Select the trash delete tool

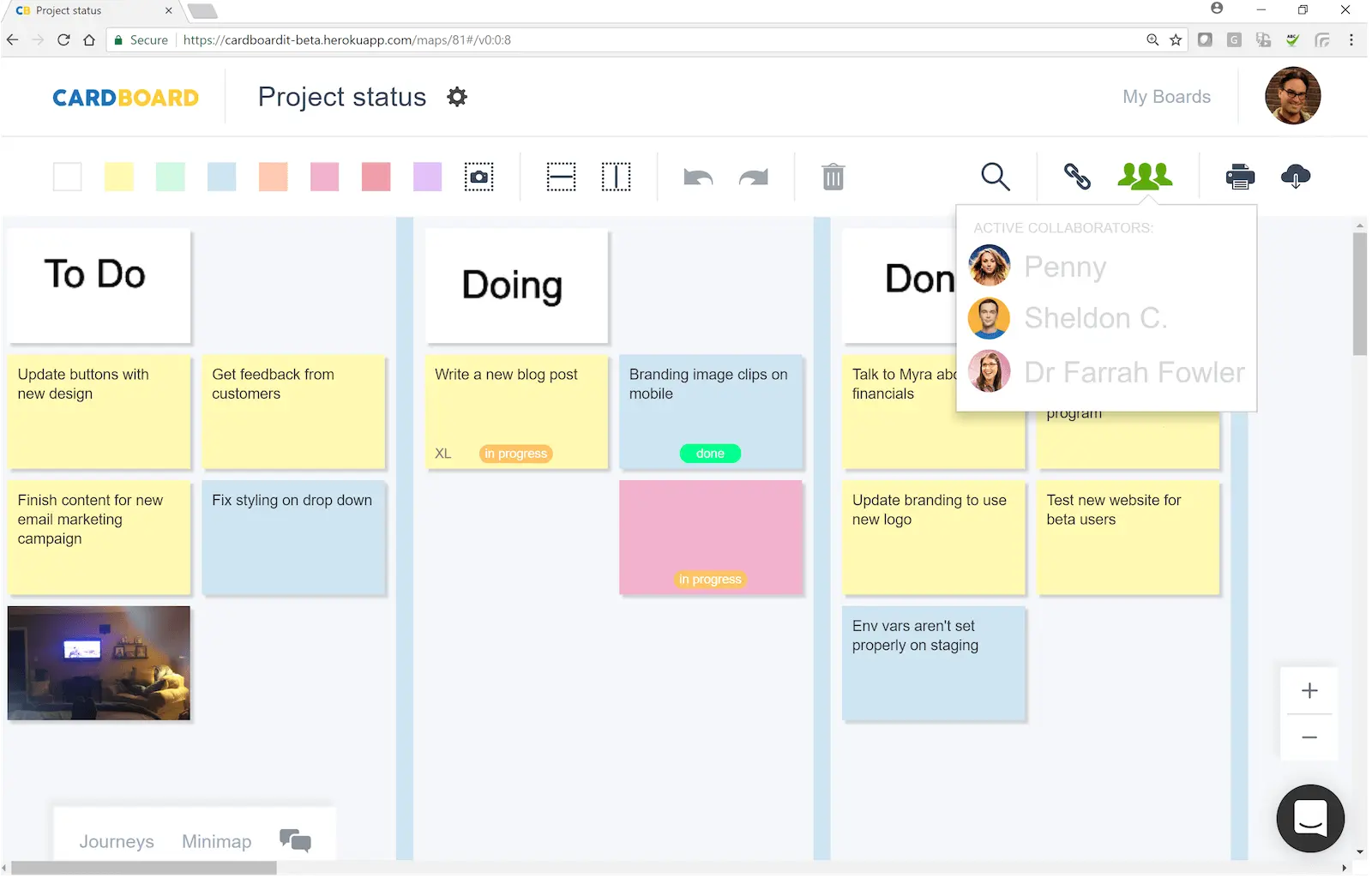[x=833, y=177]
